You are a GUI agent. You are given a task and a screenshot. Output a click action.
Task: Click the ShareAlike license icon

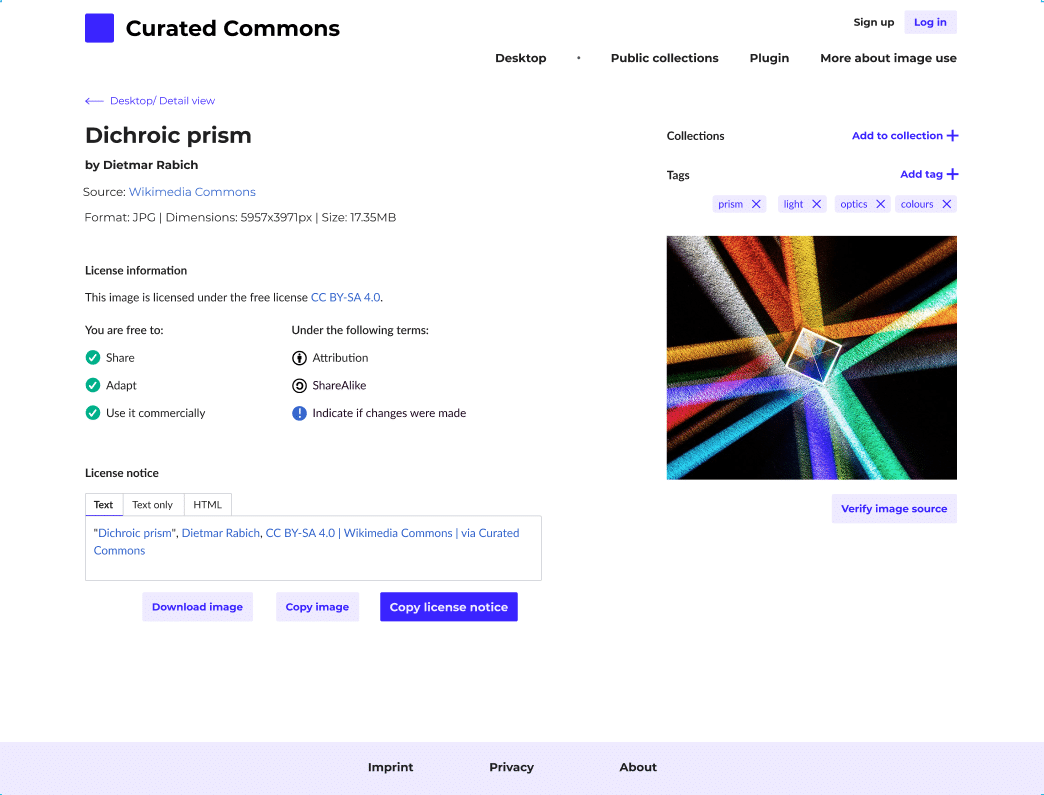click(x=300, y=386)
